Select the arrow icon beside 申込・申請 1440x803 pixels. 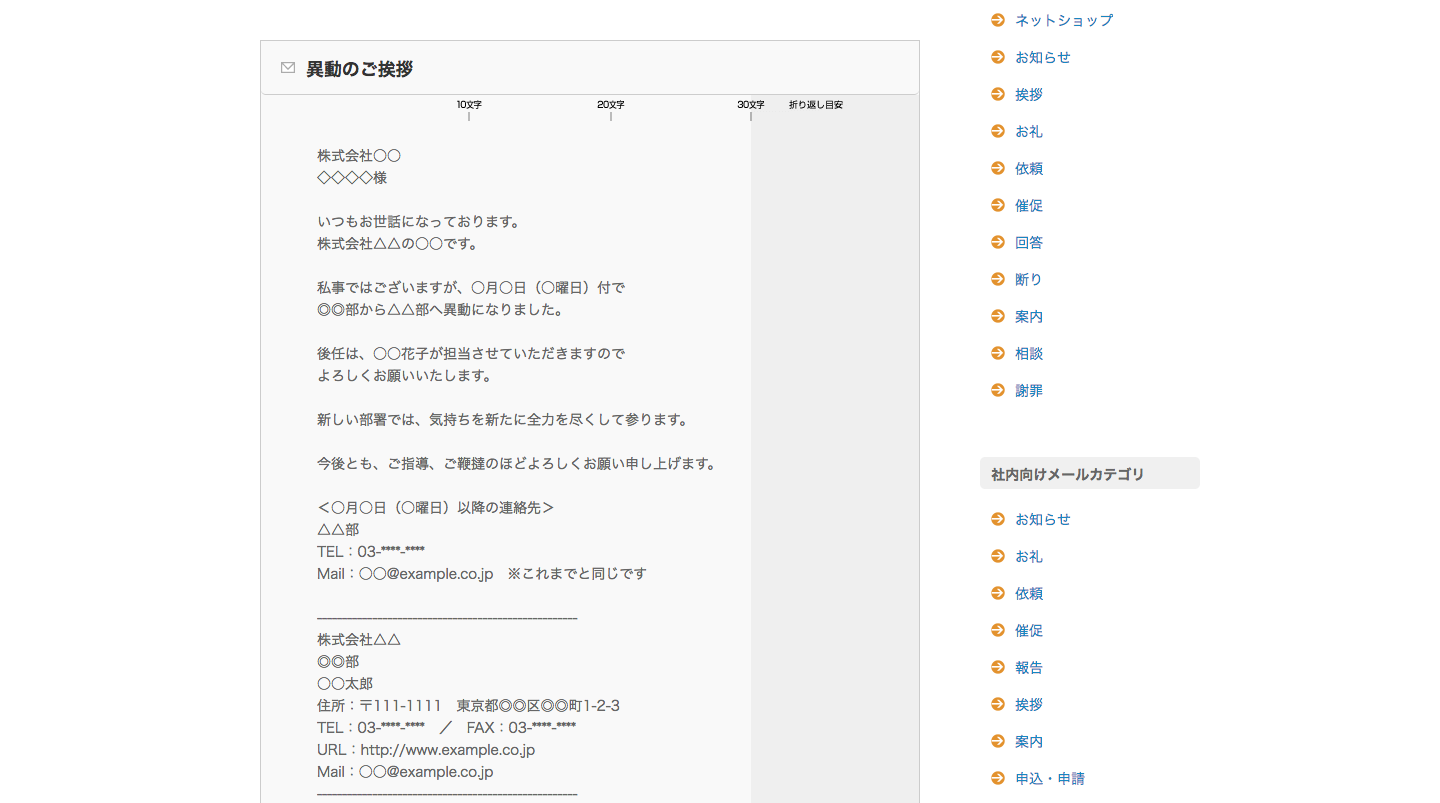pos(997,778)
